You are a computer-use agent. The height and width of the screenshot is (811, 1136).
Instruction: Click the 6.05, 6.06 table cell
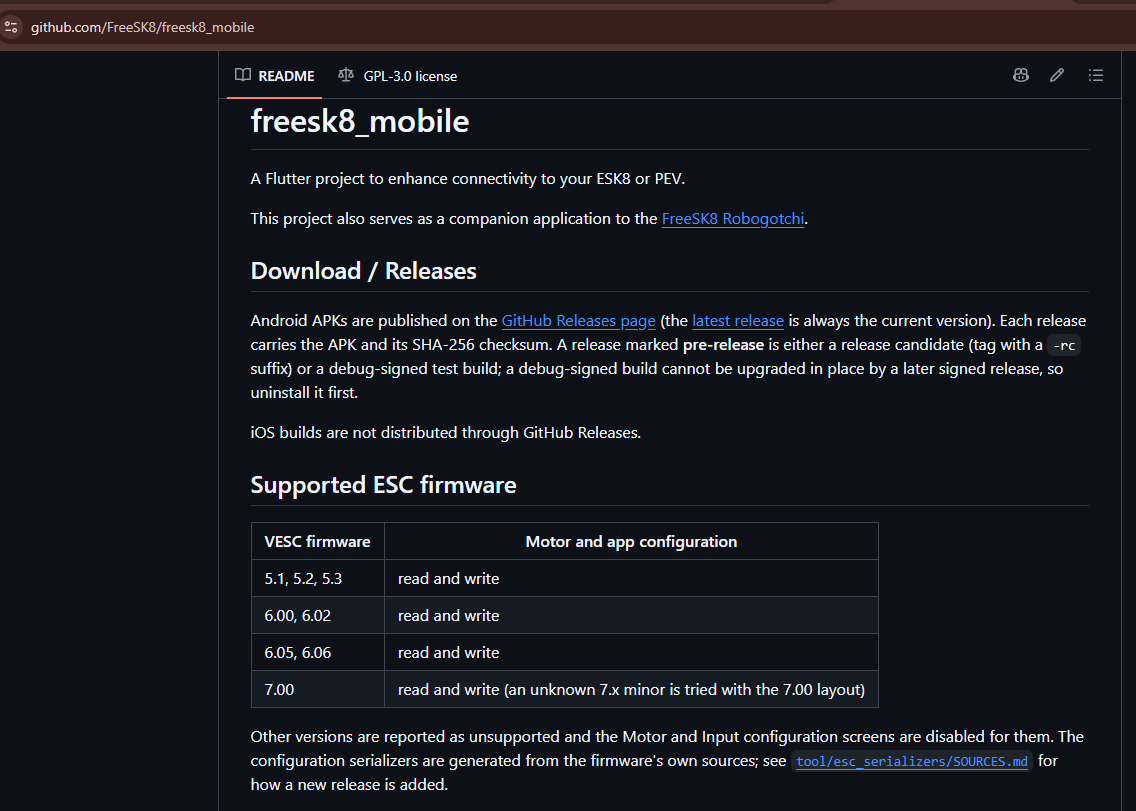(x=317, y=652)
